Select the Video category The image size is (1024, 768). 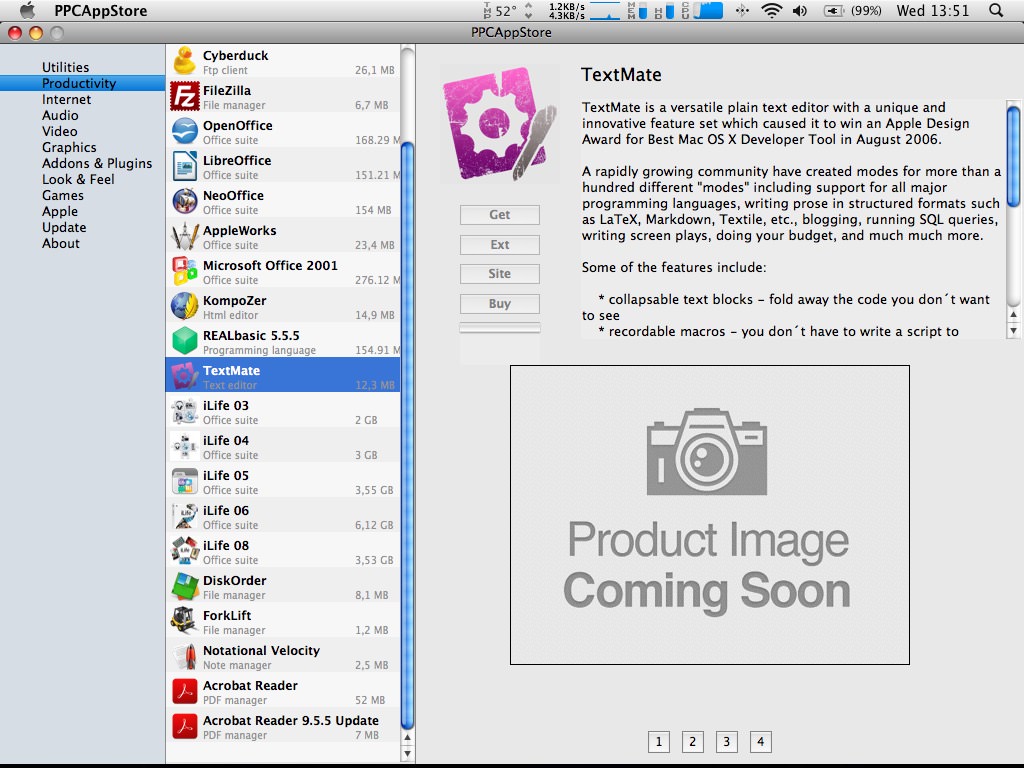click(59, 131)
